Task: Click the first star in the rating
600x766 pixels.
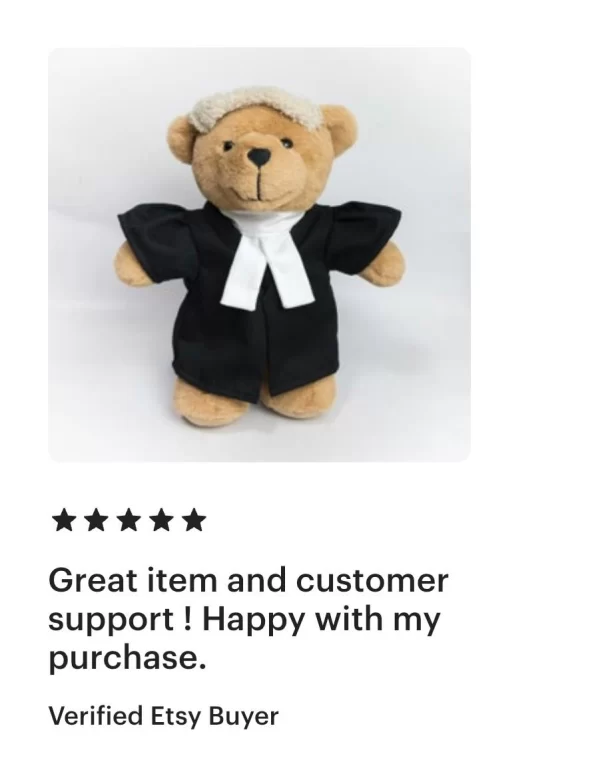Action: (x=64, y=520)
